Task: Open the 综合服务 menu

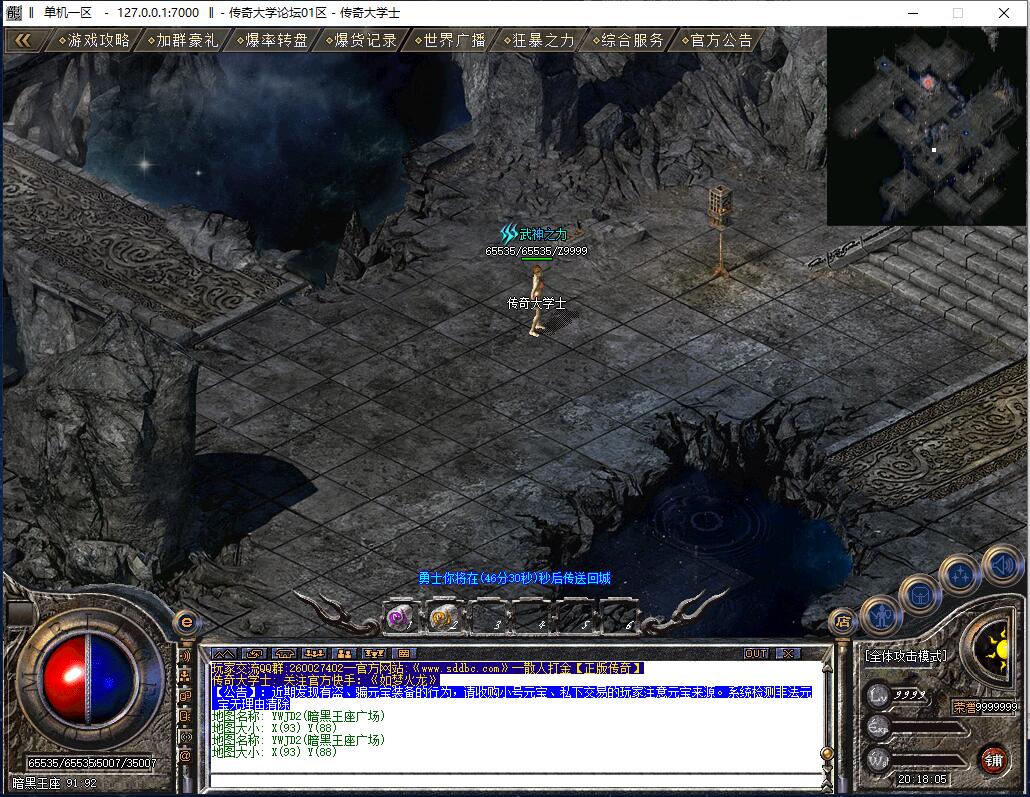Action: tap(628, 41)
